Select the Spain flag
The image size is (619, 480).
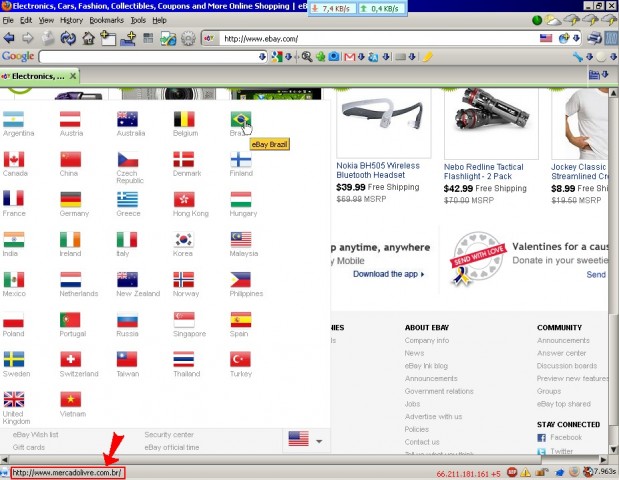click(x=241, y=320)
